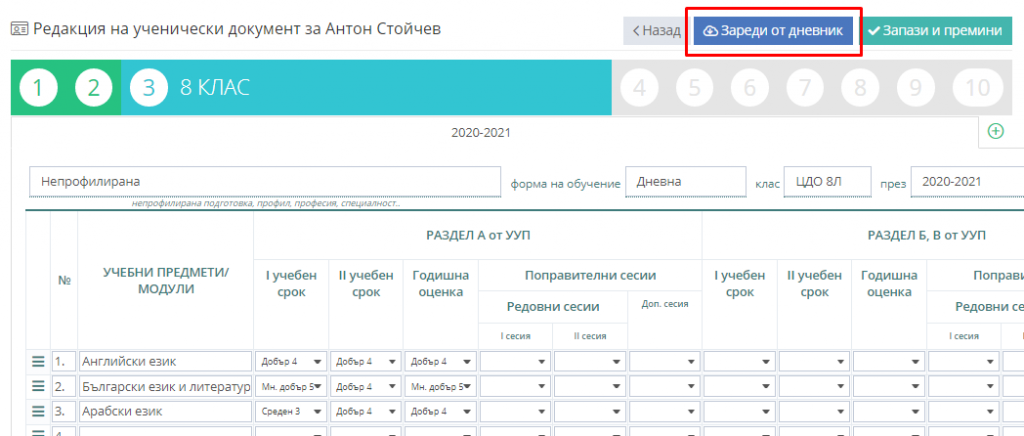Open Годишна оценка dropdown for Български език
The width and height of the screenshot is (1024, 436).
coord(441,386)
